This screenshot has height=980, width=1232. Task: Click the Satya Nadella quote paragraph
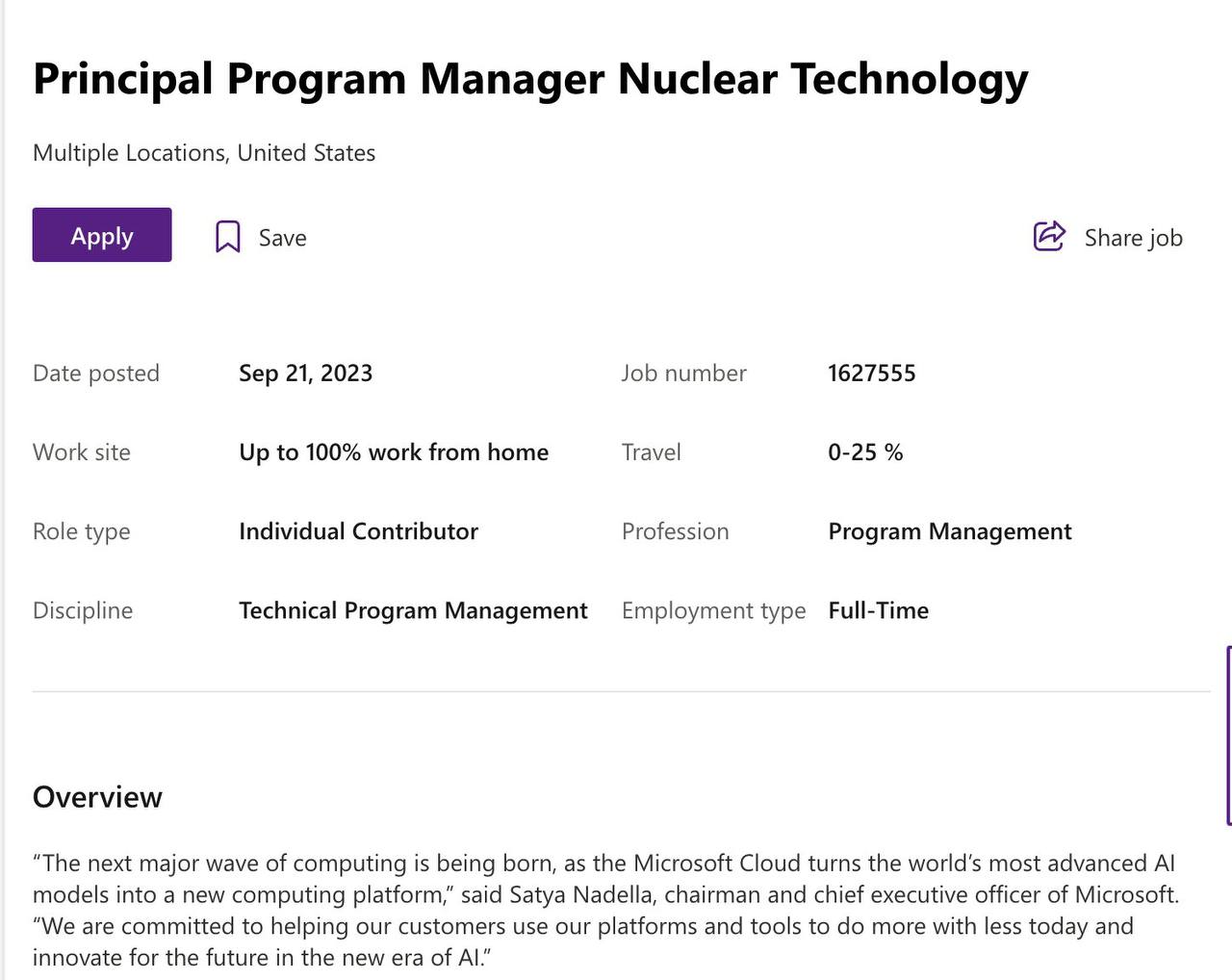point(605,910)
